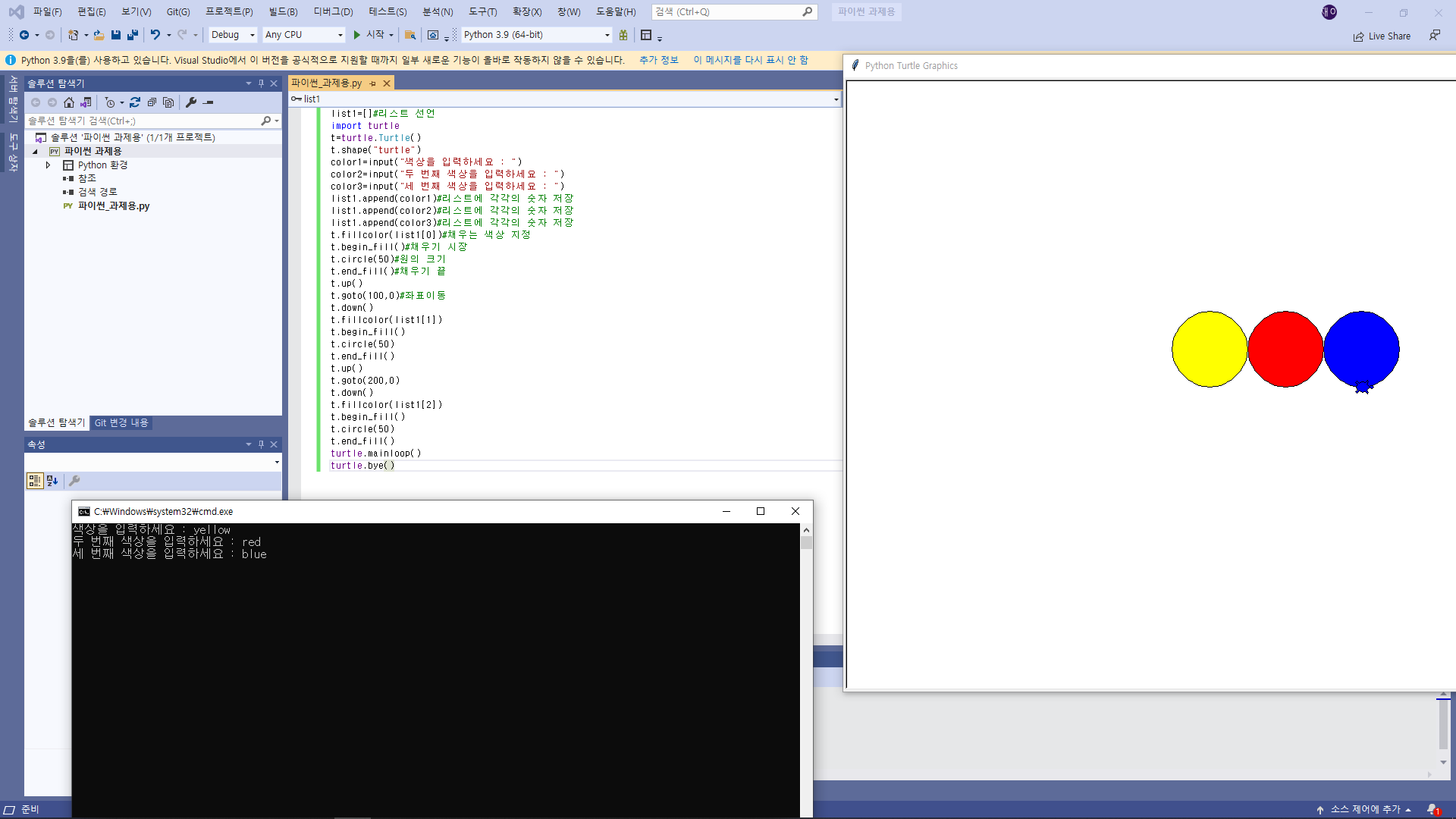Click the Python environment package gift icon
1456x819 pixels.
click(623, 35)
